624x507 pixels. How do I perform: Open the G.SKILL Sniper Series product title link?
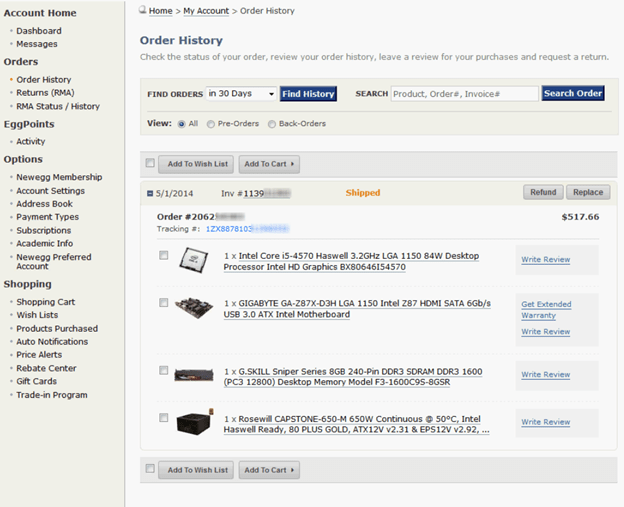tap(353, 377)
